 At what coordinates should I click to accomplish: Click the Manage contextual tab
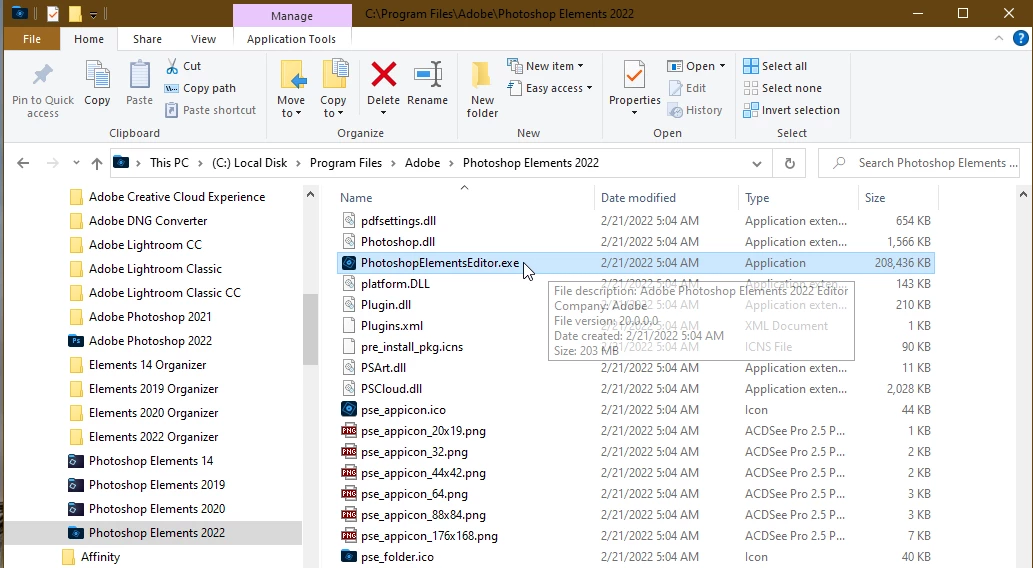292,16
